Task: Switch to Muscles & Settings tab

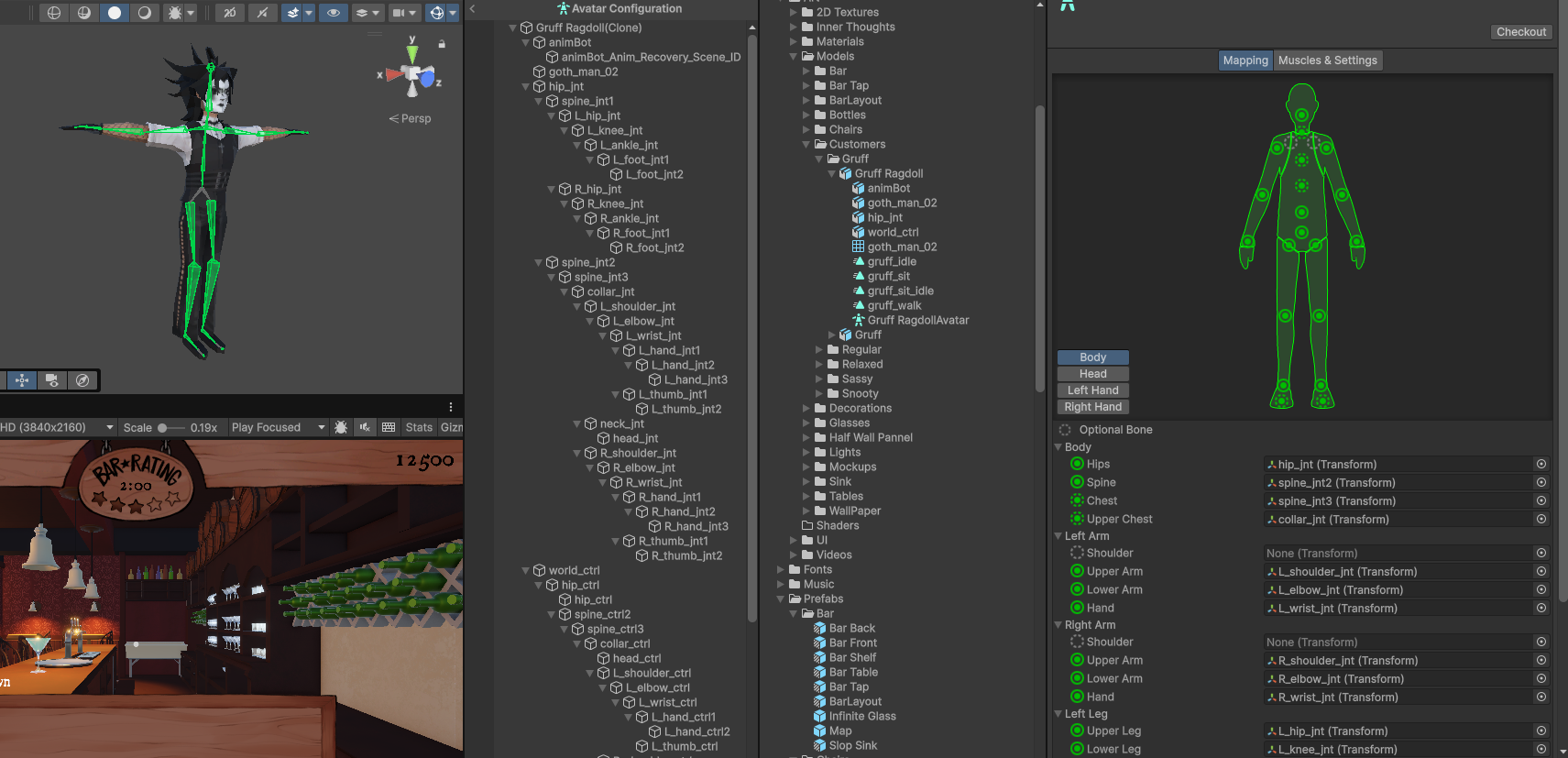Action: (x=1327, y=60)
